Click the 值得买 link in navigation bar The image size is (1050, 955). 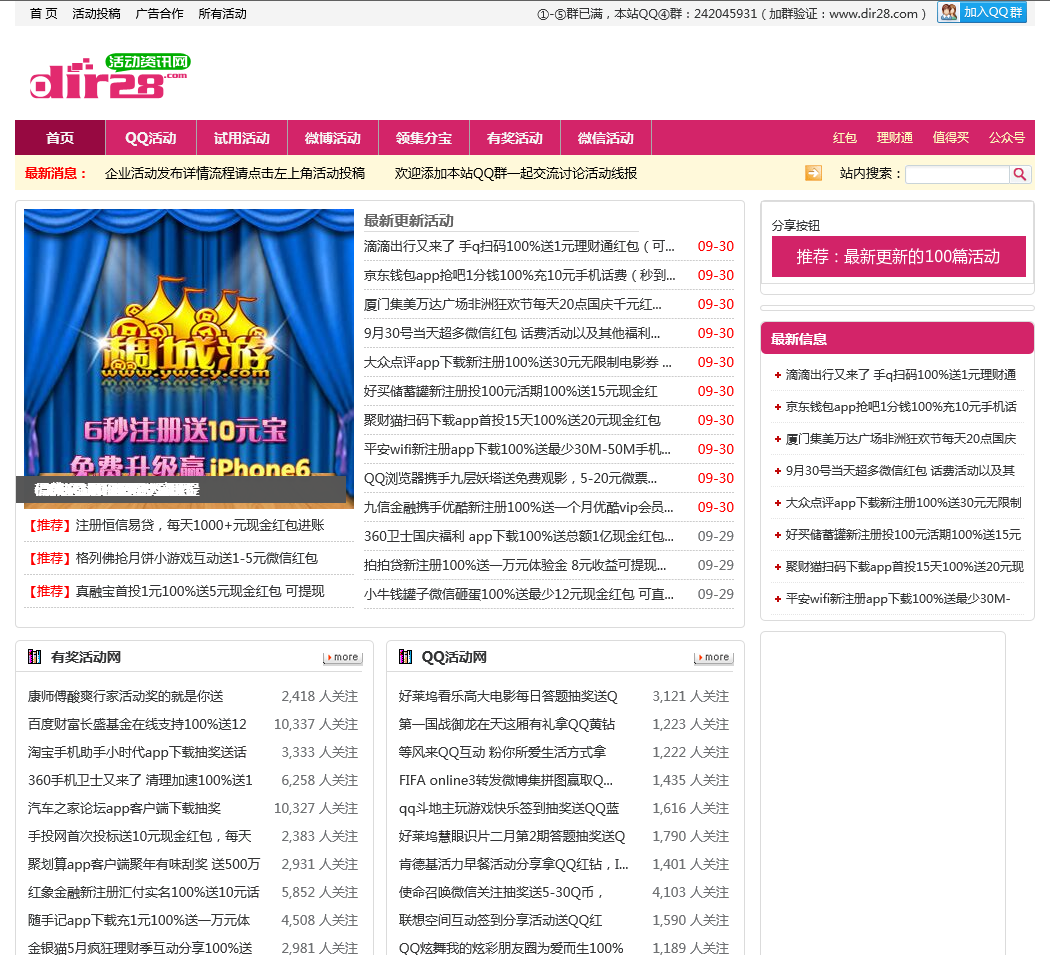[x=951, y=138]
